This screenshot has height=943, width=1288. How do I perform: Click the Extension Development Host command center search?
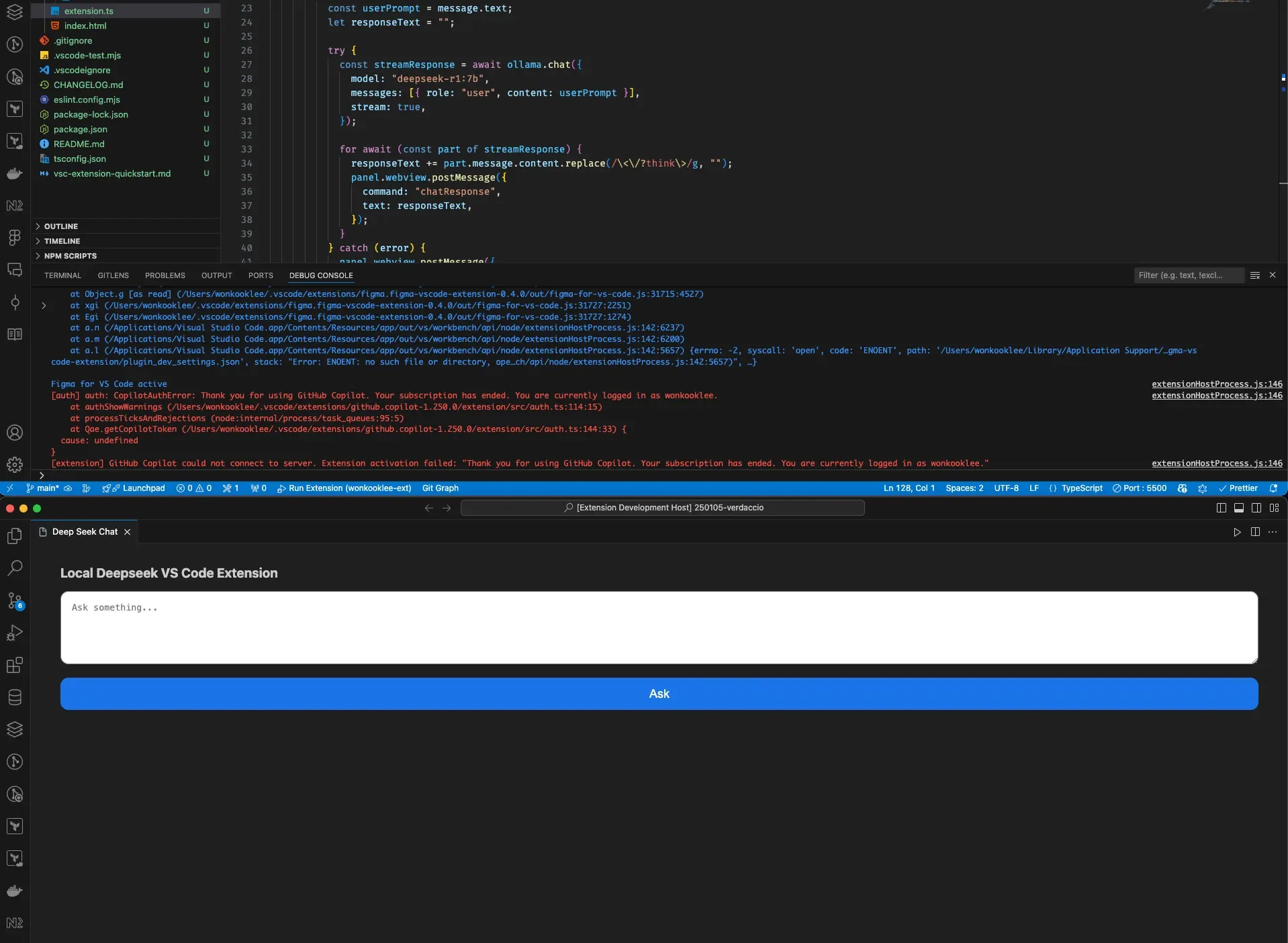662,508
